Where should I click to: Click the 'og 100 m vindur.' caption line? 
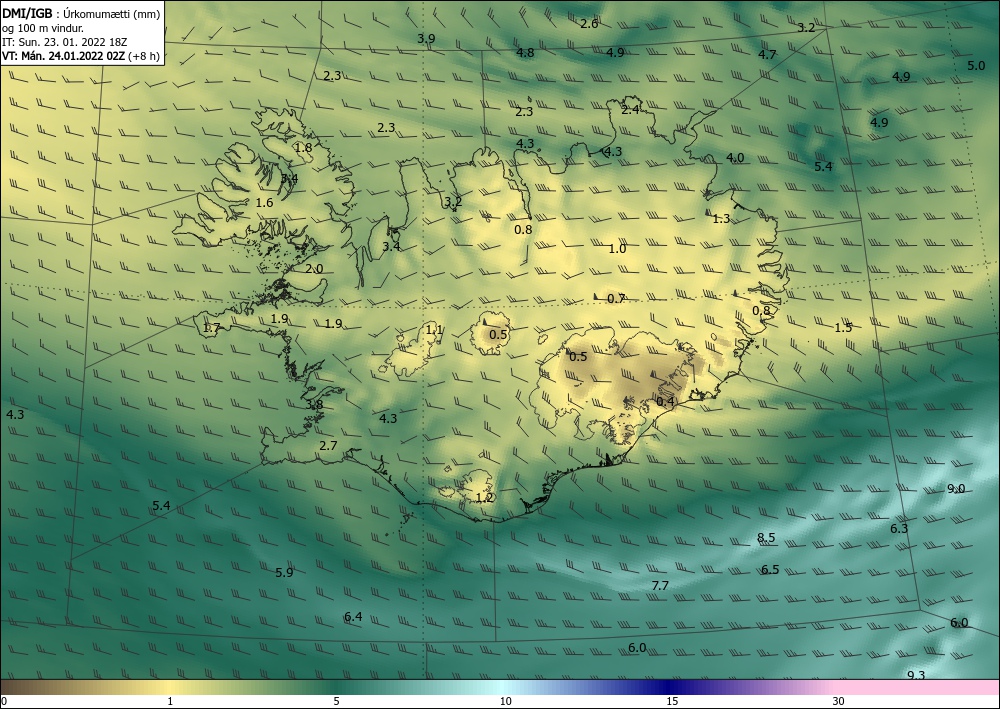pyautogui.click(x=43, y=28)
